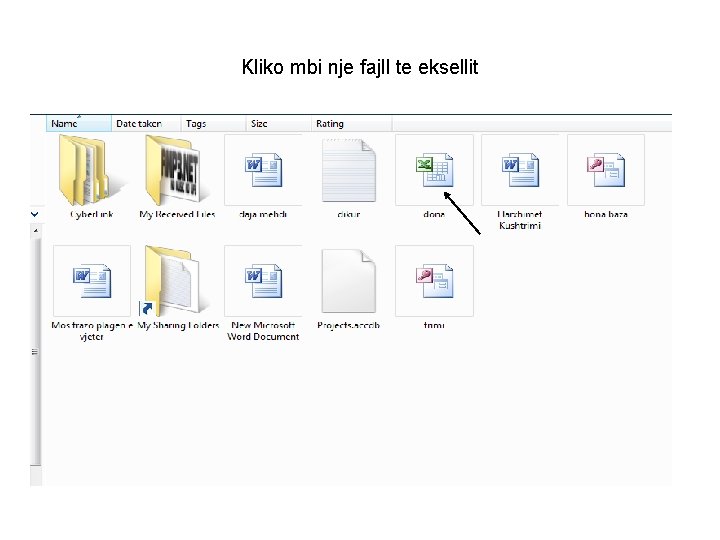Sort files by the Date taken column
Screen dimensions: 720x540
pos(146,124)
